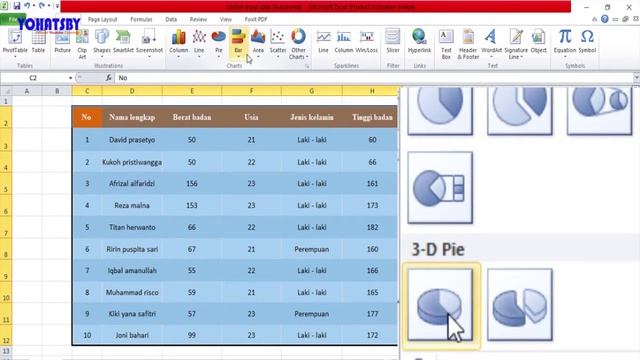Open the Pie chart dropdown

click(219, 43)
